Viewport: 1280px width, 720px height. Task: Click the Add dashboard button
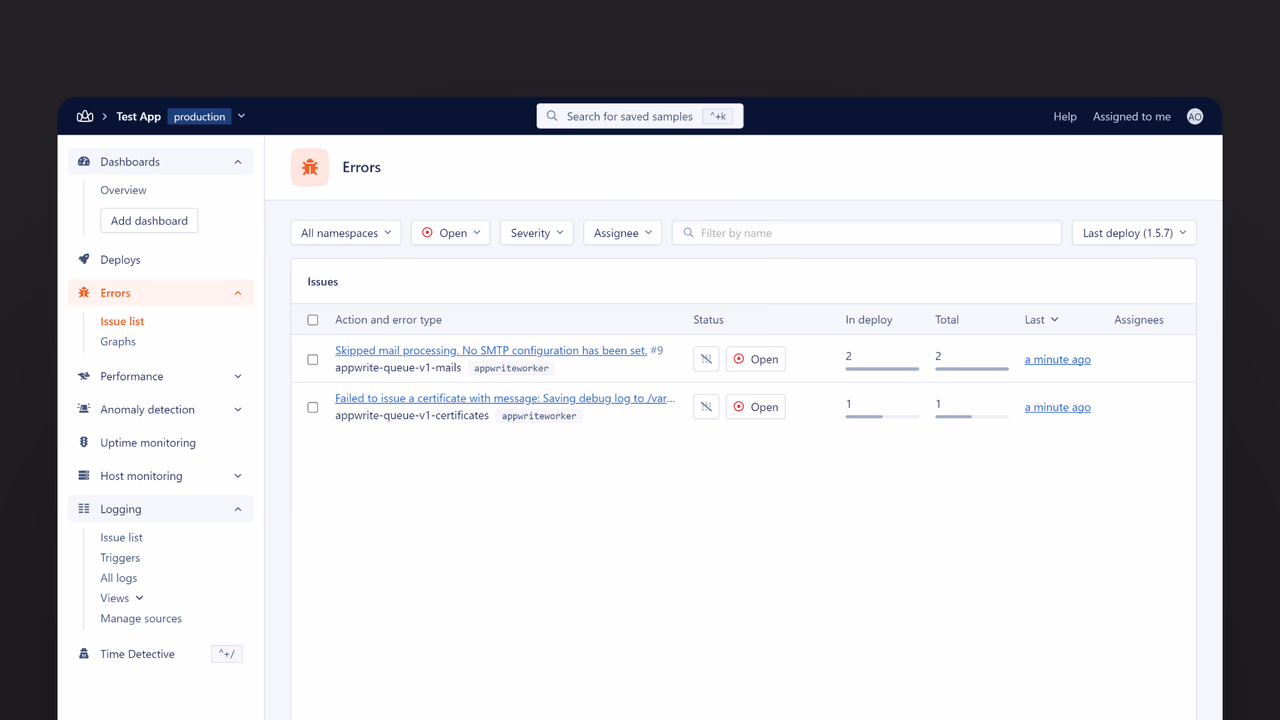pyautogui.click(x=149, y=221)
